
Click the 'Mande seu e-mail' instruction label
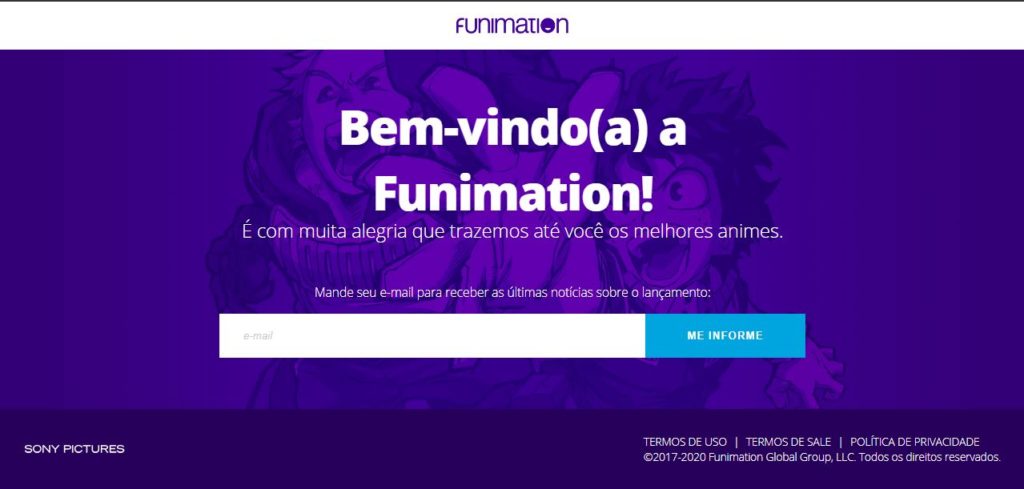click(x=512, y=292)
